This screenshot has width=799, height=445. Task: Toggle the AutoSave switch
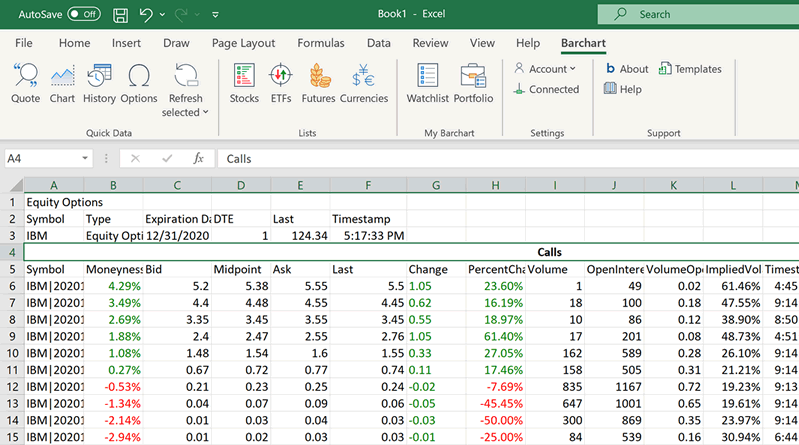84,14
